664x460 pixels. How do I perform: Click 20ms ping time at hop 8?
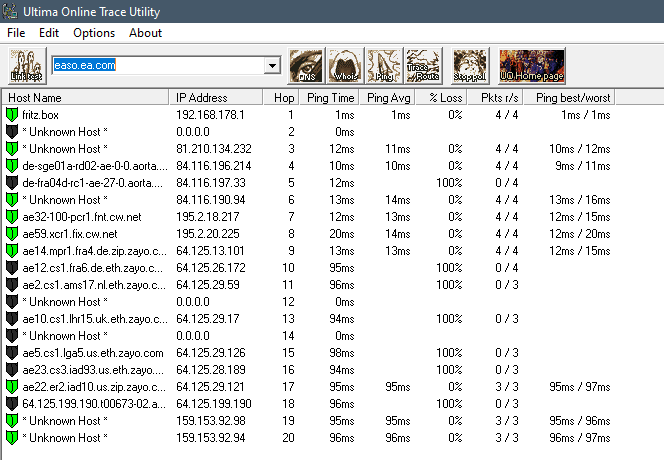(342, 234)
